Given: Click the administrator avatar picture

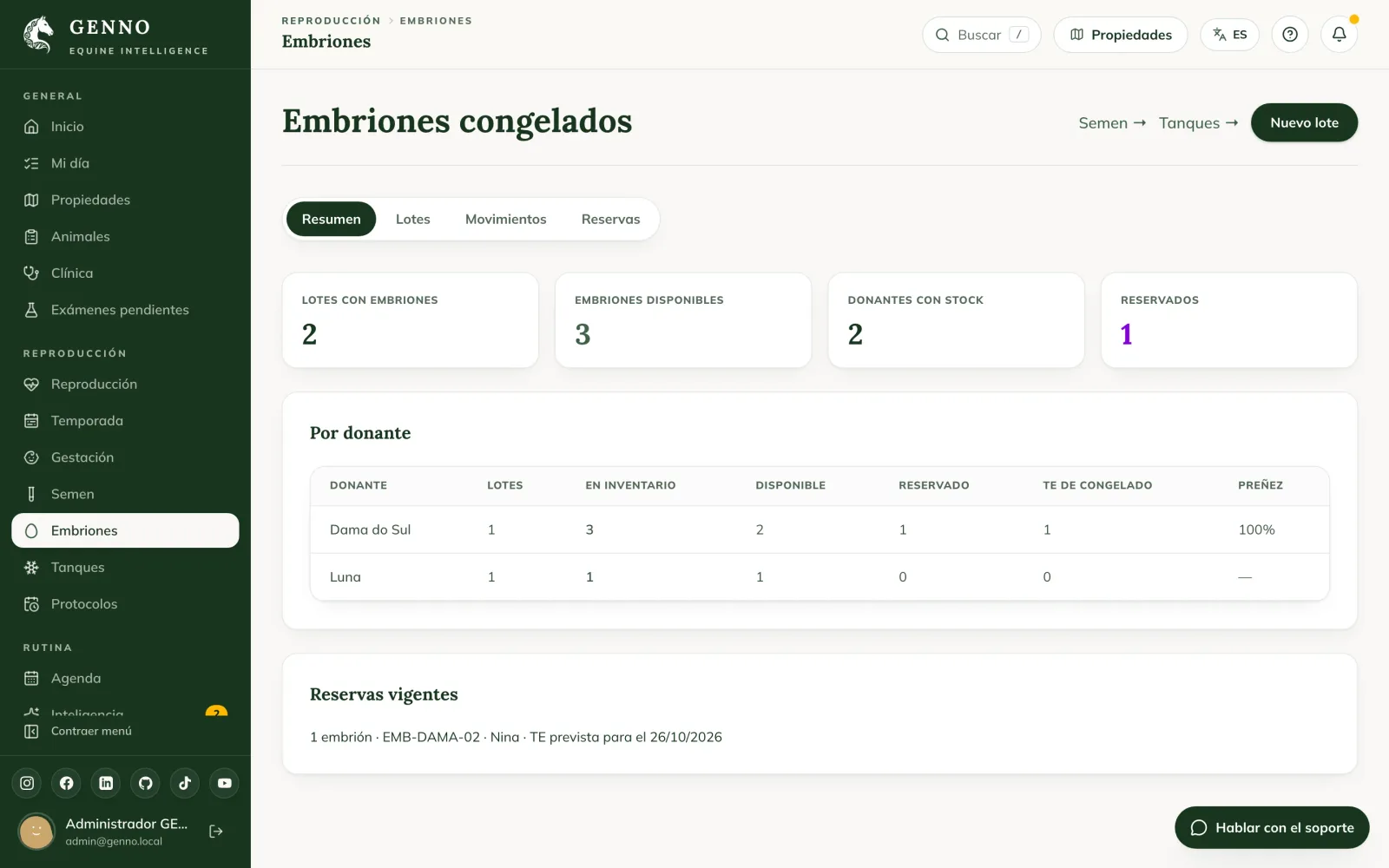Looking at the screenshot, I should click(36, 832).
